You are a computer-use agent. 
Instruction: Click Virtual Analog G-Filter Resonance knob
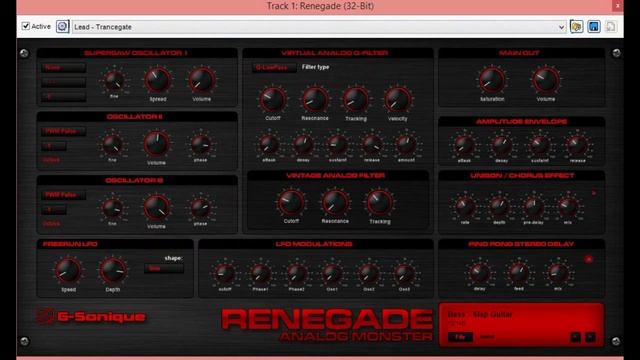[315, 99]
